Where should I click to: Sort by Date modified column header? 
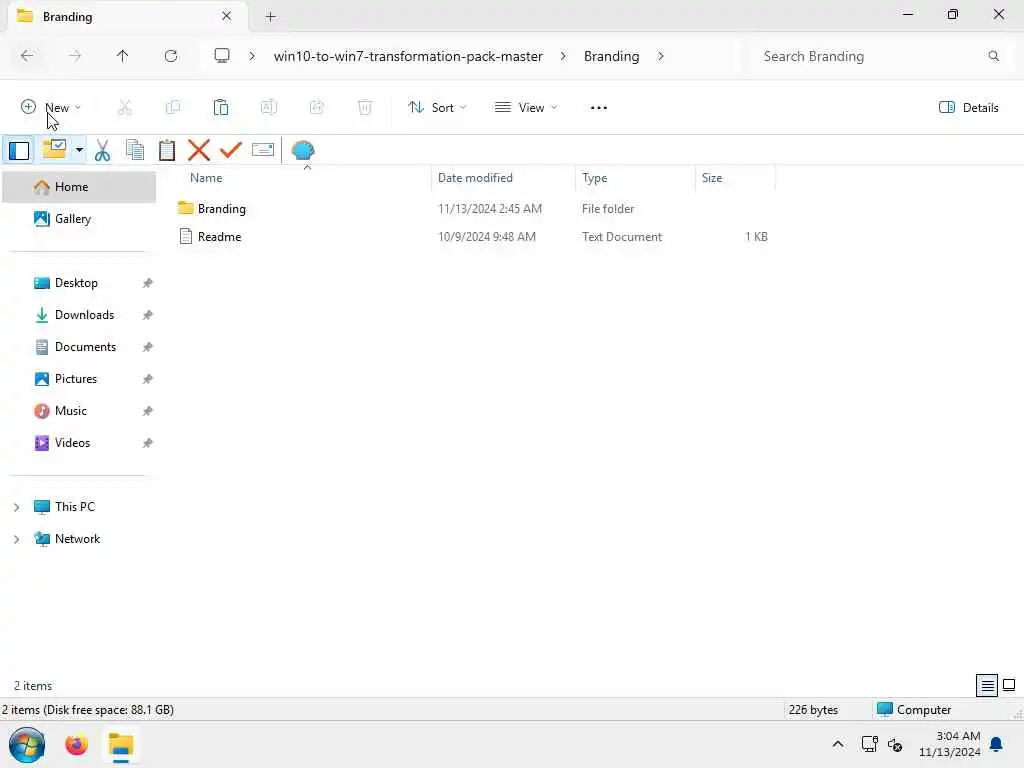[x=503, y=178]
